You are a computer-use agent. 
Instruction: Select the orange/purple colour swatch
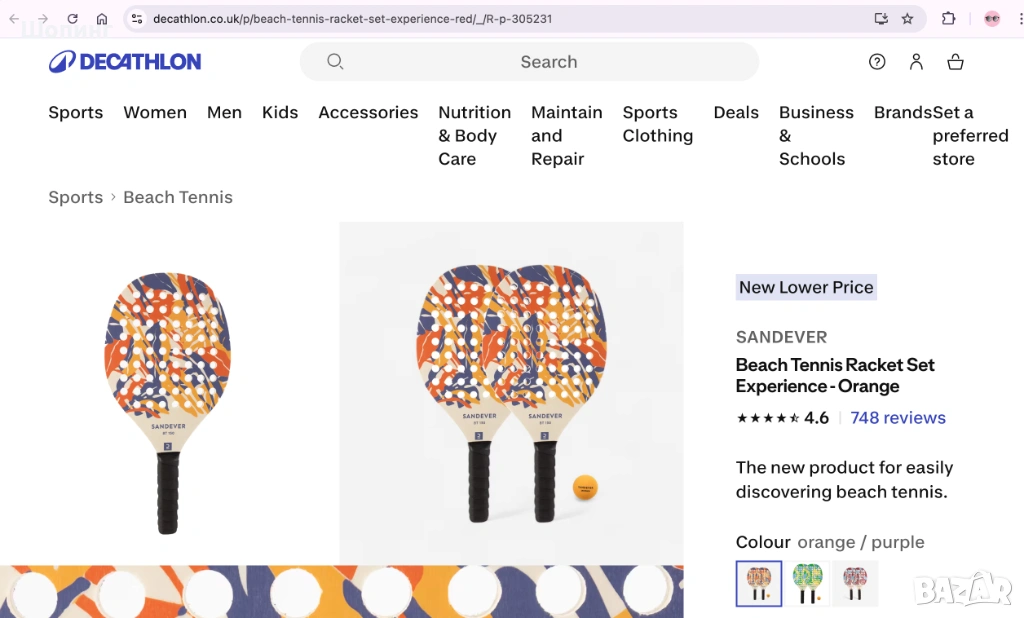(759, 583)
